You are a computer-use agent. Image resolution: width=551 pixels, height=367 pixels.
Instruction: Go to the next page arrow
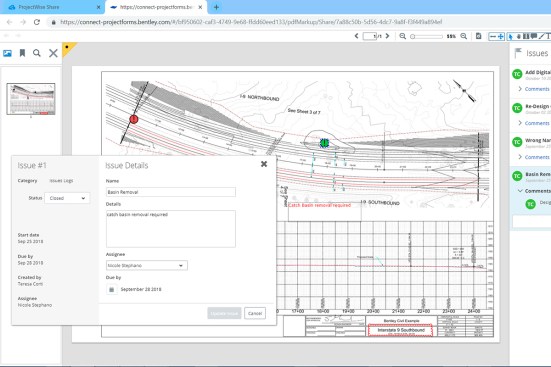pos(387,36)
